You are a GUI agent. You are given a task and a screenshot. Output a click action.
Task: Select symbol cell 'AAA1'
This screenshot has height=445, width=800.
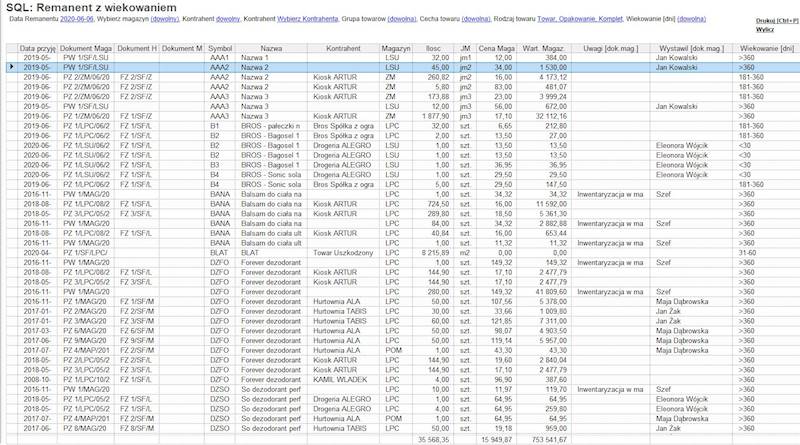(219, 58)
